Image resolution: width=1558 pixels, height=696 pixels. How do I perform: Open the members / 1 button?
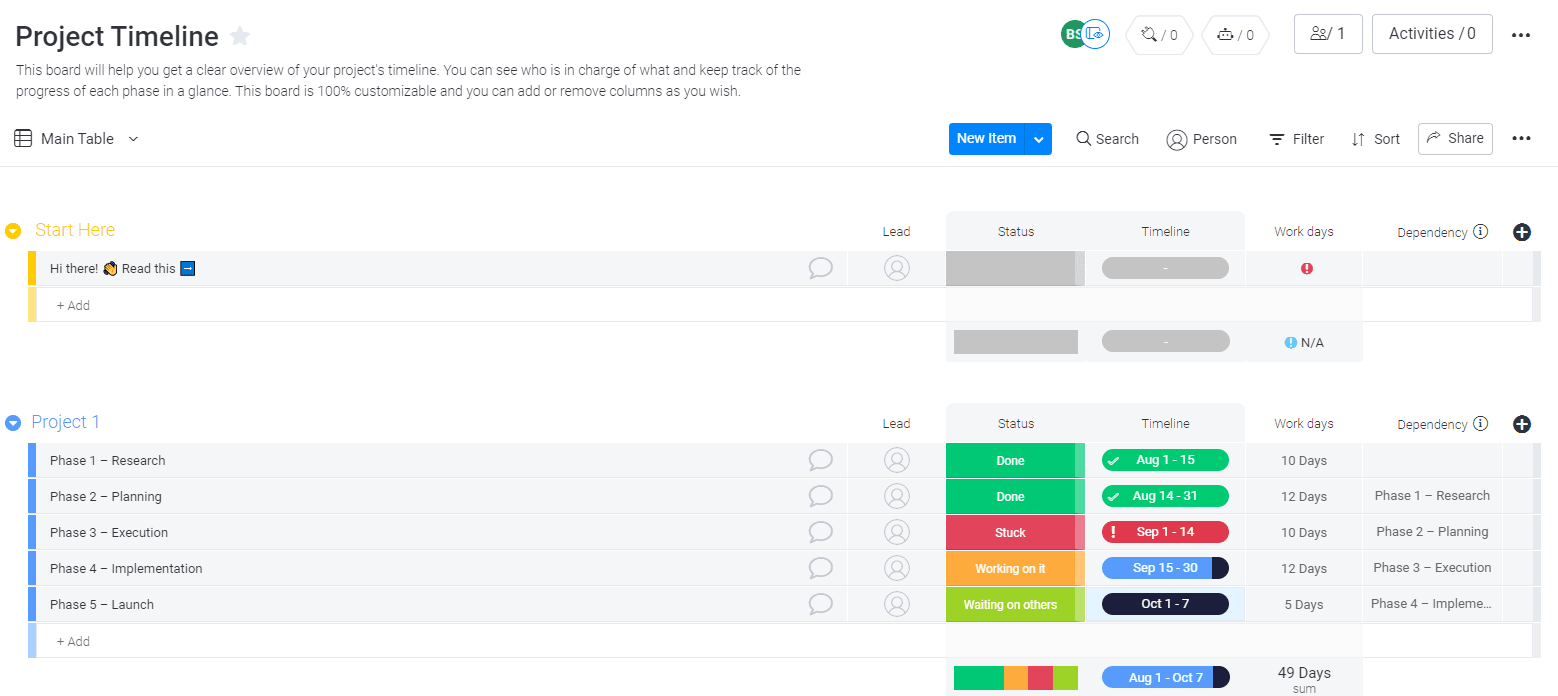[1328, 34]
